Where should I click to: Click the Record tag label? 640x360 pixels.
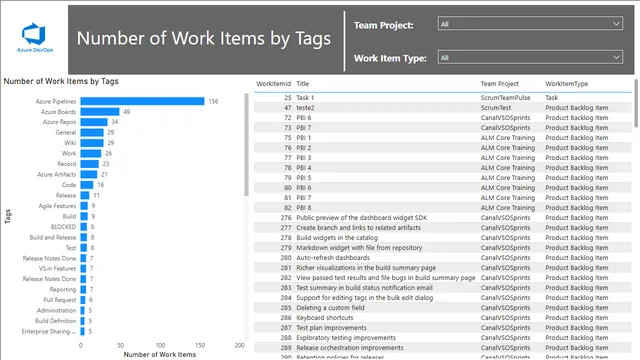coord(67,164)
